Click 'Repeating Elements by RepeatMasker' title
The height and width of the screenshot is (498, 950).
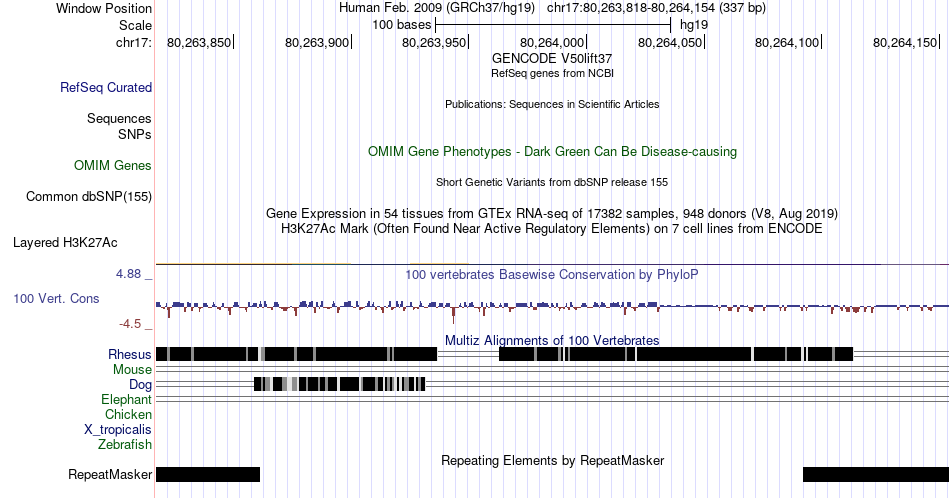click(x=552, y=460)
